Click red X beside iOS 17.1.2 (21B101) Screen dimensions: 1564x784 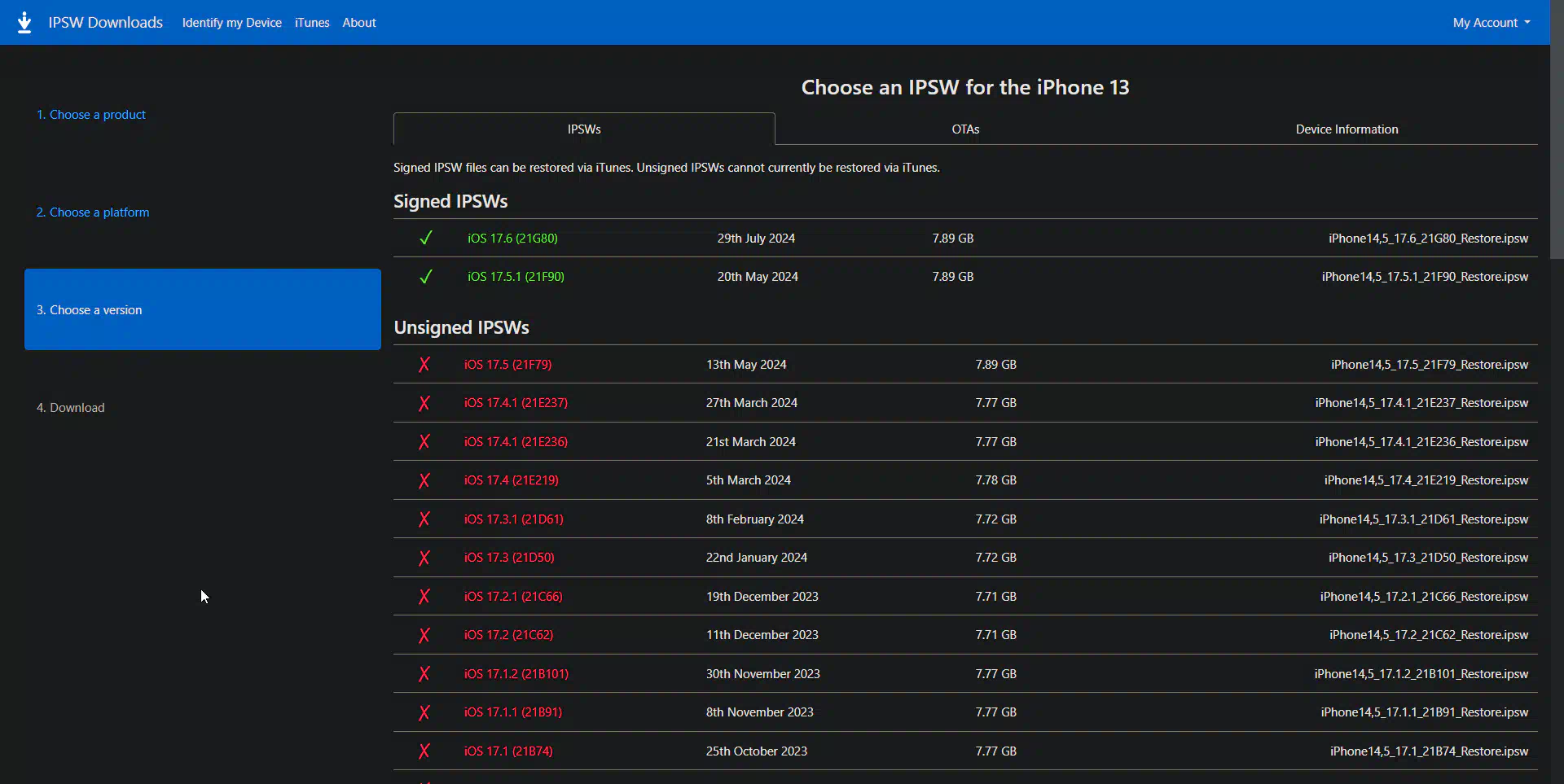424,674
